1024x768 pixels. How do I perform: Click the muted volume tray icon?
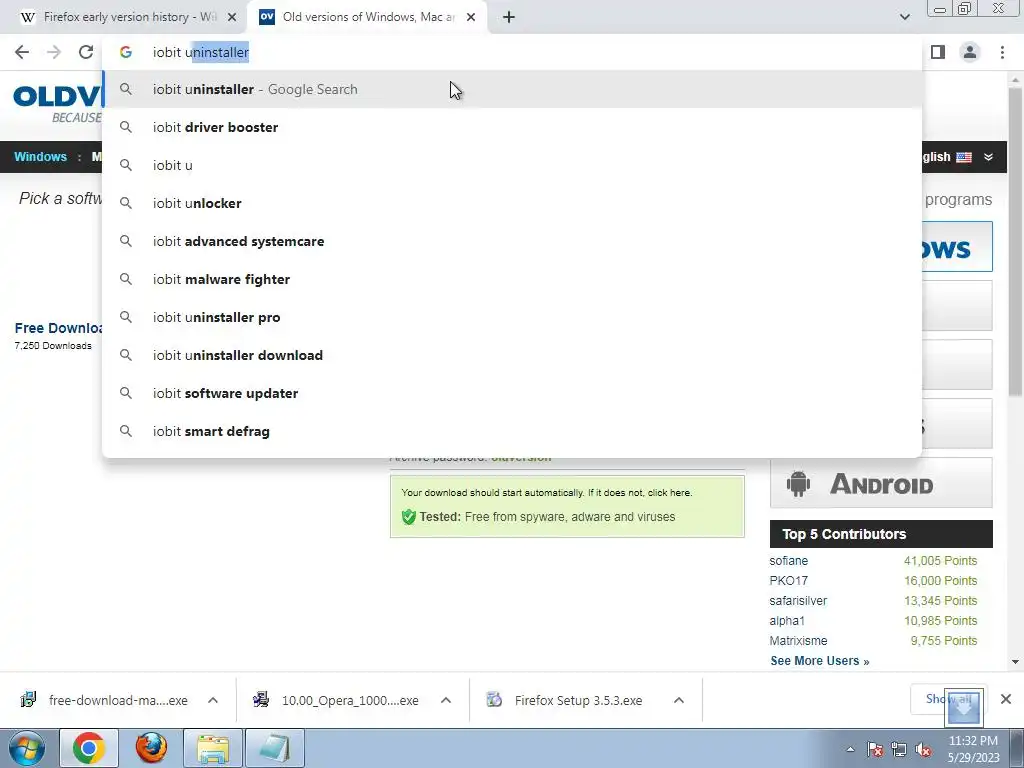click(x=923, y=750)
